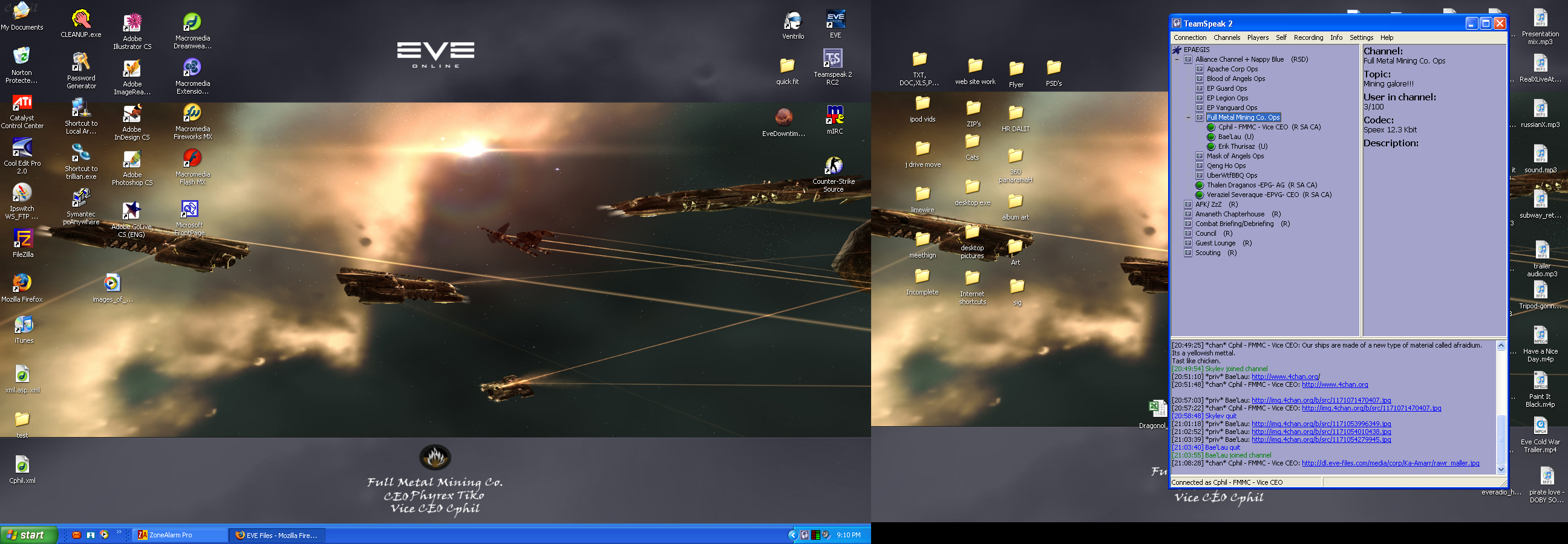The image size is (1568, 544).
Task: Select the web site work folder
Action: tap(975, 72)
